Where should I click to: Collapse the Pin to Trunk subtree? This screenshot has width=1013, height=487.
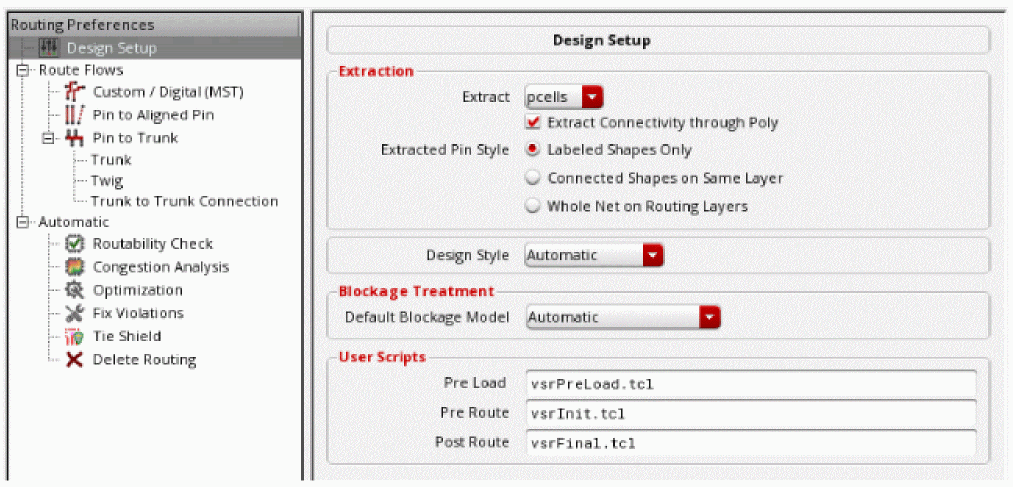point(50,138)
